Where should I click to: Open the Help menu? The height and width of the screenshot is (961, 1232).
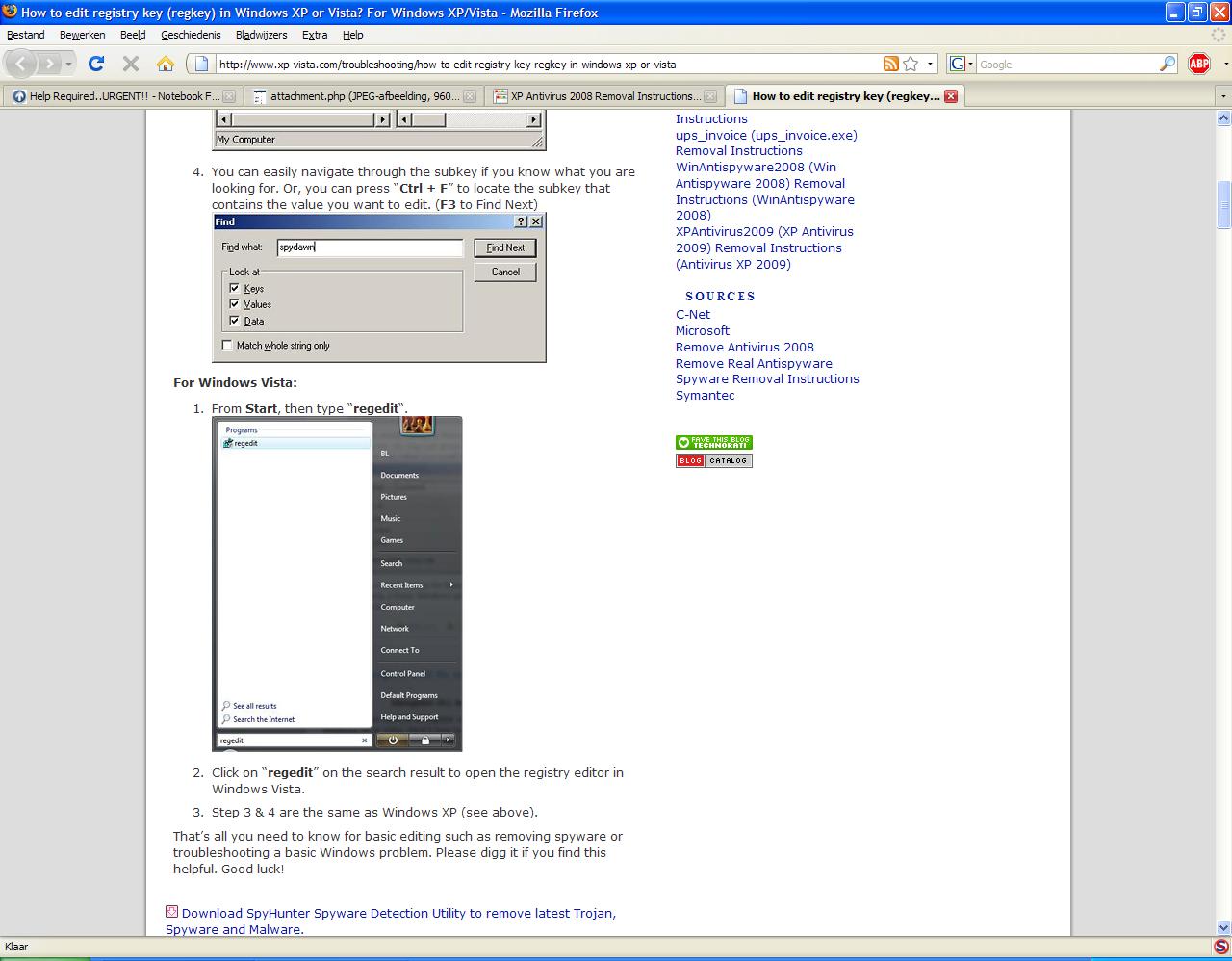point(353,35)
